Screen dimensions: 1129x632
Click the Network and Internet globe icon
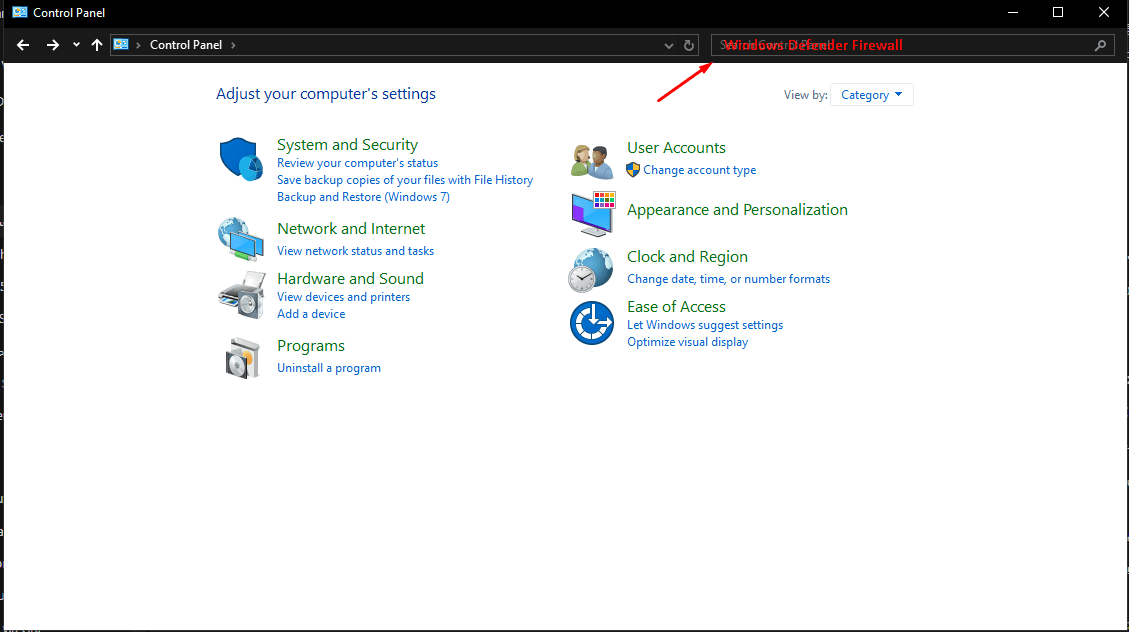(241, 239)
